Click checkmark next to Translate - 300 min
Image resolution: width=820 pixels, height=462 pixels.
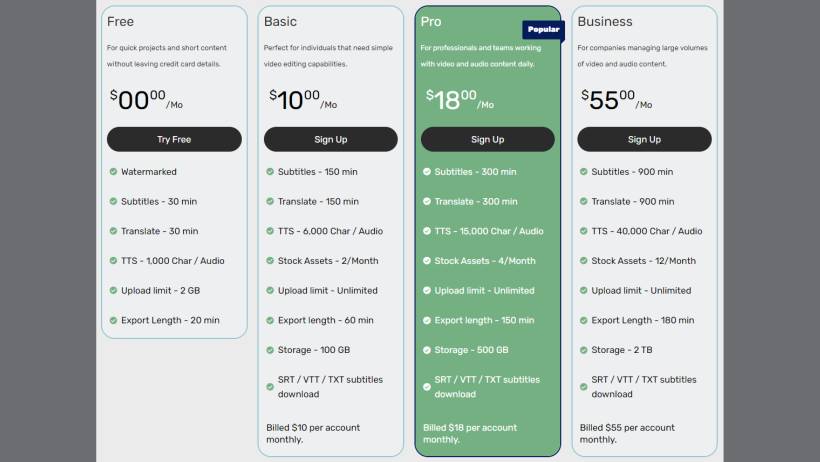pyautogui.click(x=426, y=201)
